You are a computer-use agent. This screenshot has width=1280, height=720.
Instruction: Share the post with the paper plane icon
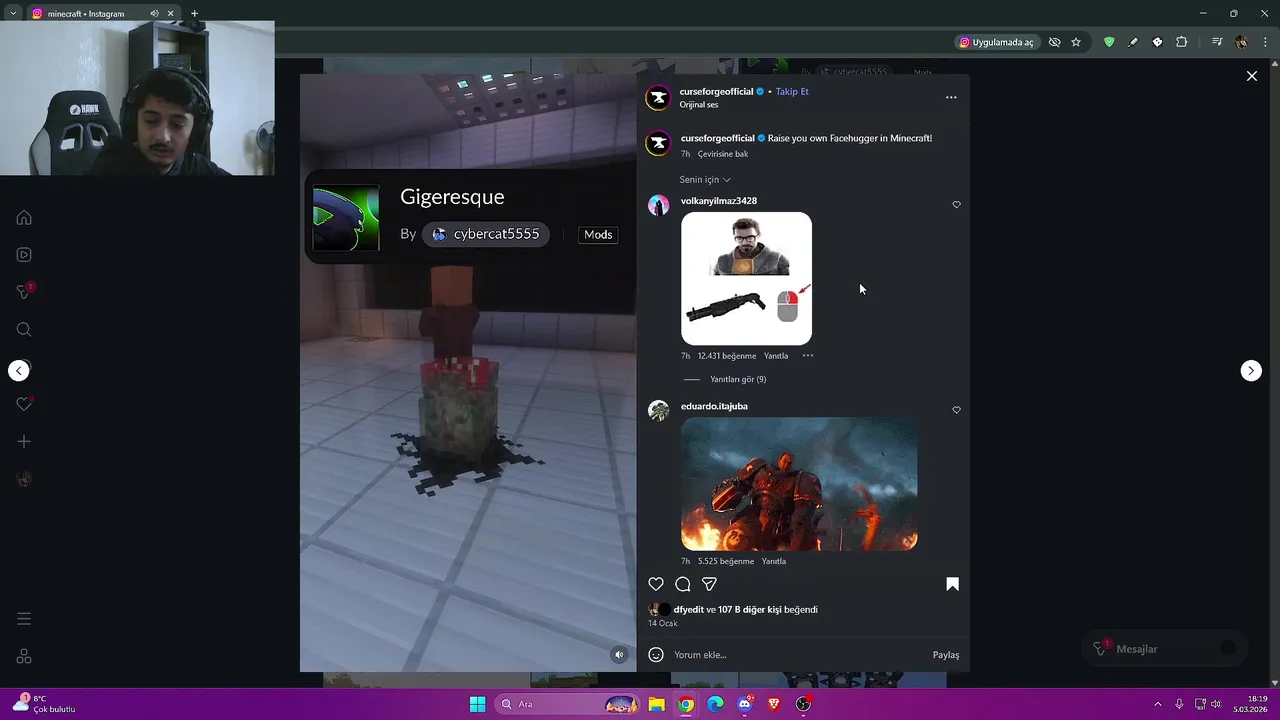pyautogui.click(x=709, y=584)
